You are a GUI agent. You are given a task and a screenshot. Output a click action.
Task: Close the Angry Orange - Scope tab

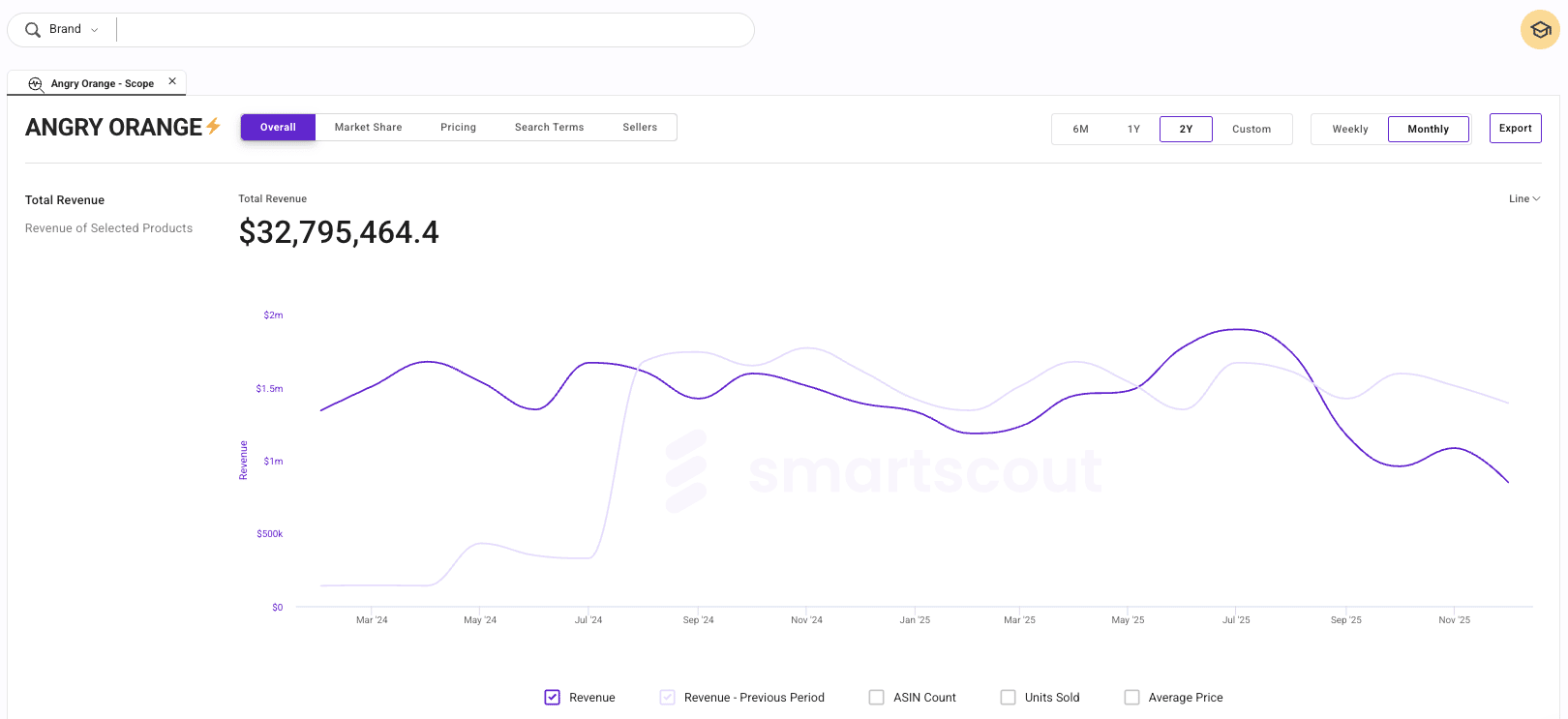pos(172,81)
